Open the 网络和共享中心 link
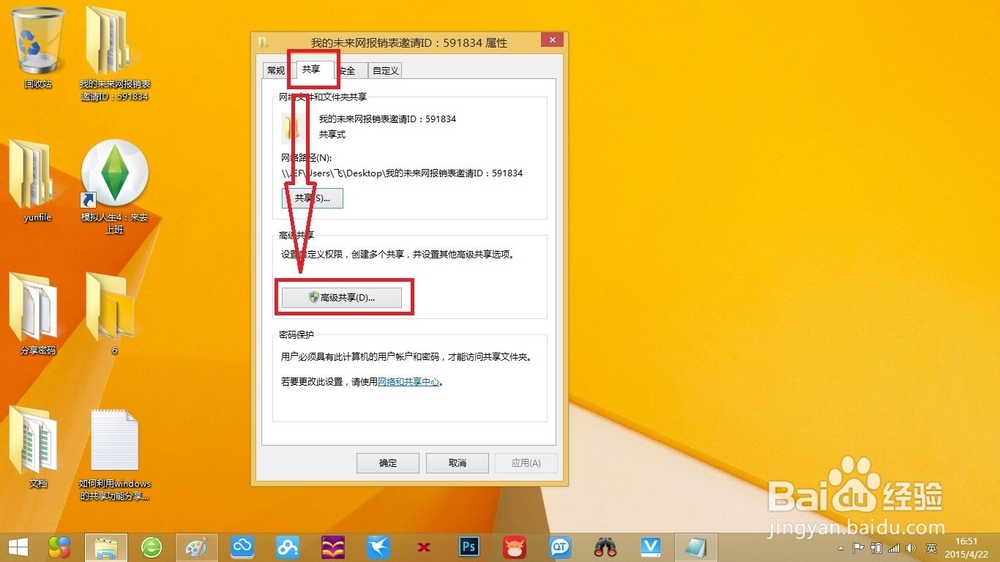This screenshot has height=562, width=1000. pos(408,381)
